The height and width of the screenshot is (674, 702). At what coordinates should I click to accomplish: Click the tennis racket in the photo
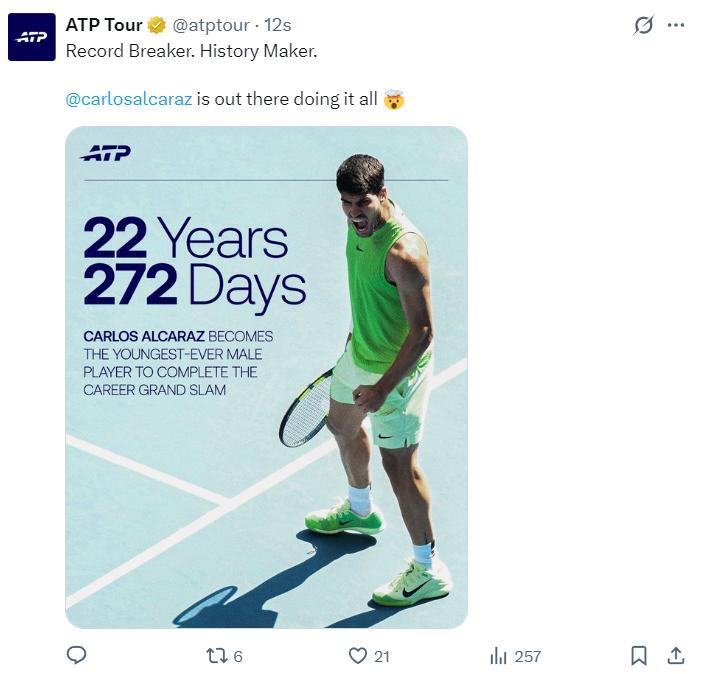click(306, 410)
